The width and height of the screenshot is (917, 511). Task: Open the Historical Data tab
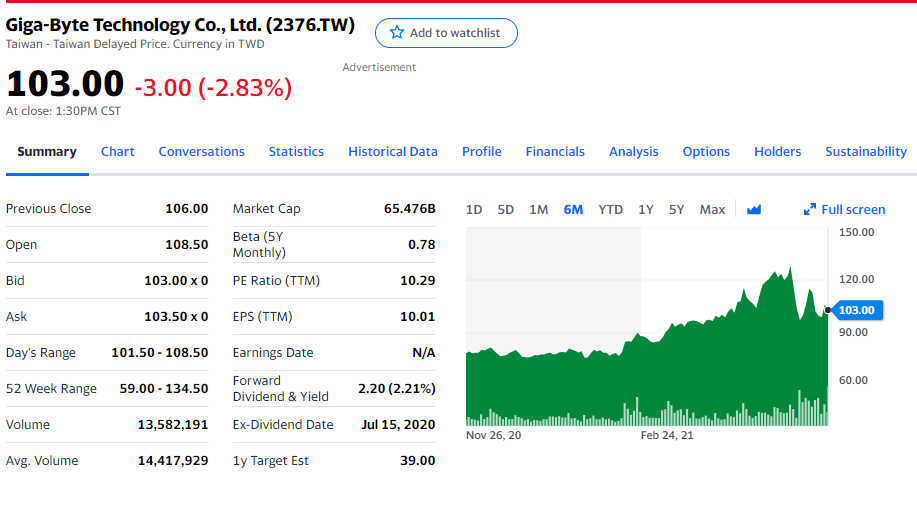click(393, 151)
